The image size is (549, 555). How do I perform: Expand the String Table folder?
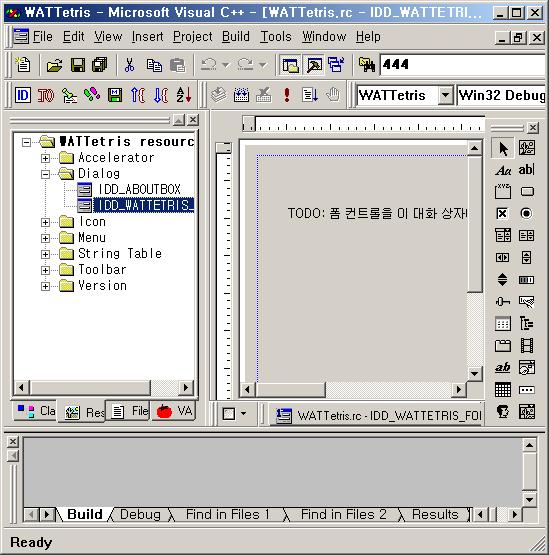coord(45,254)
